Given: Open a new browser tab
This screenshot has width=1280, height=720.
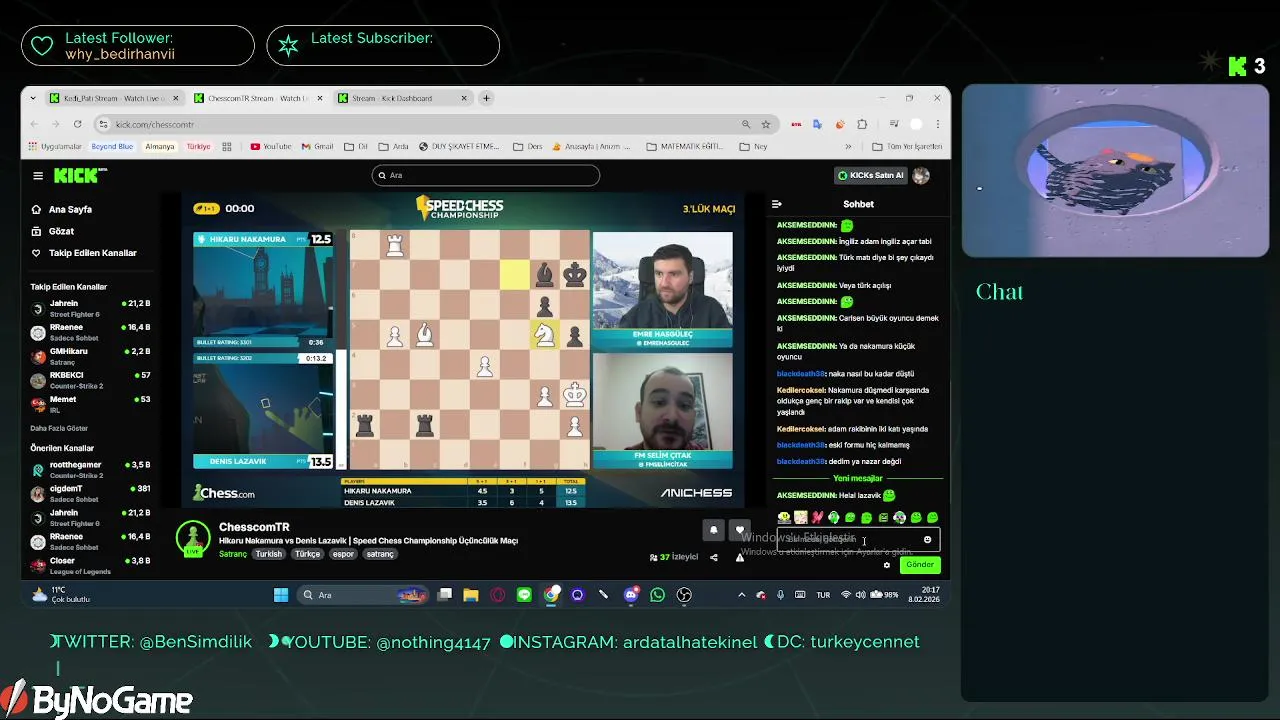Looking at the screenshot, I should pos(486,98).
